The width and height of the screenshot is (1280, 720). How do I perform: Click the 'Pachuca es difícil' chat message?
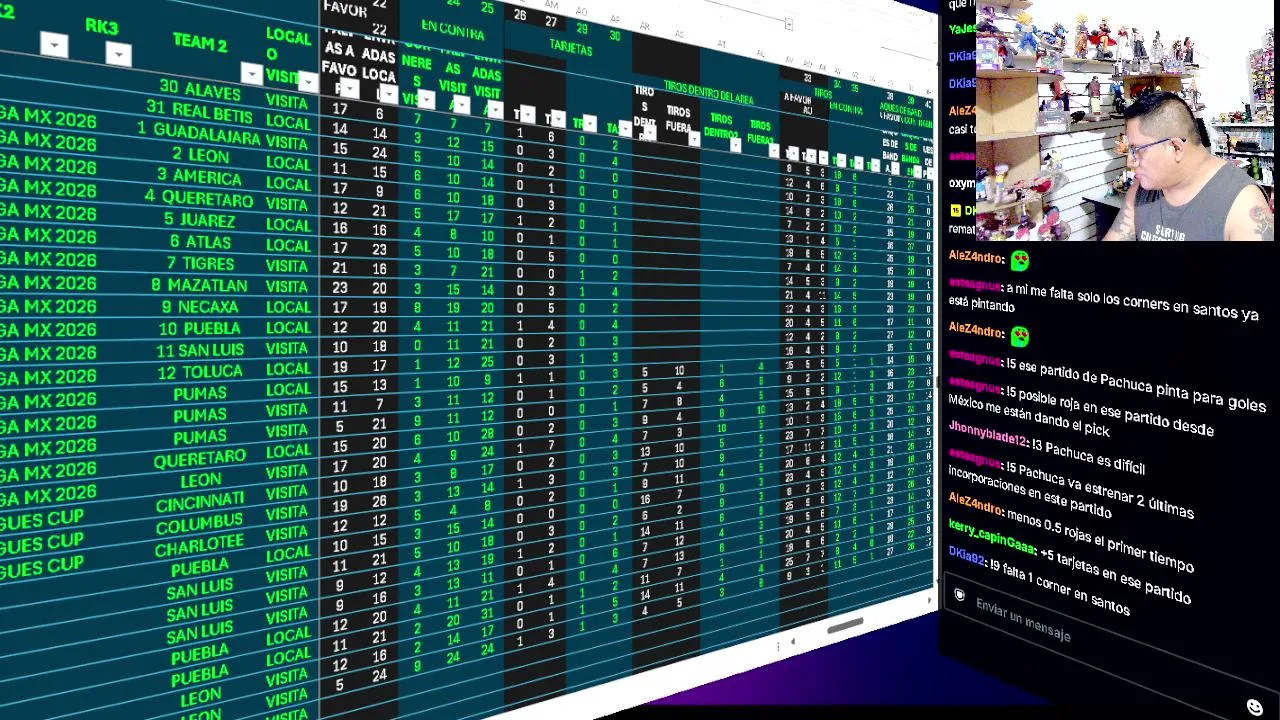[1090, 457]
